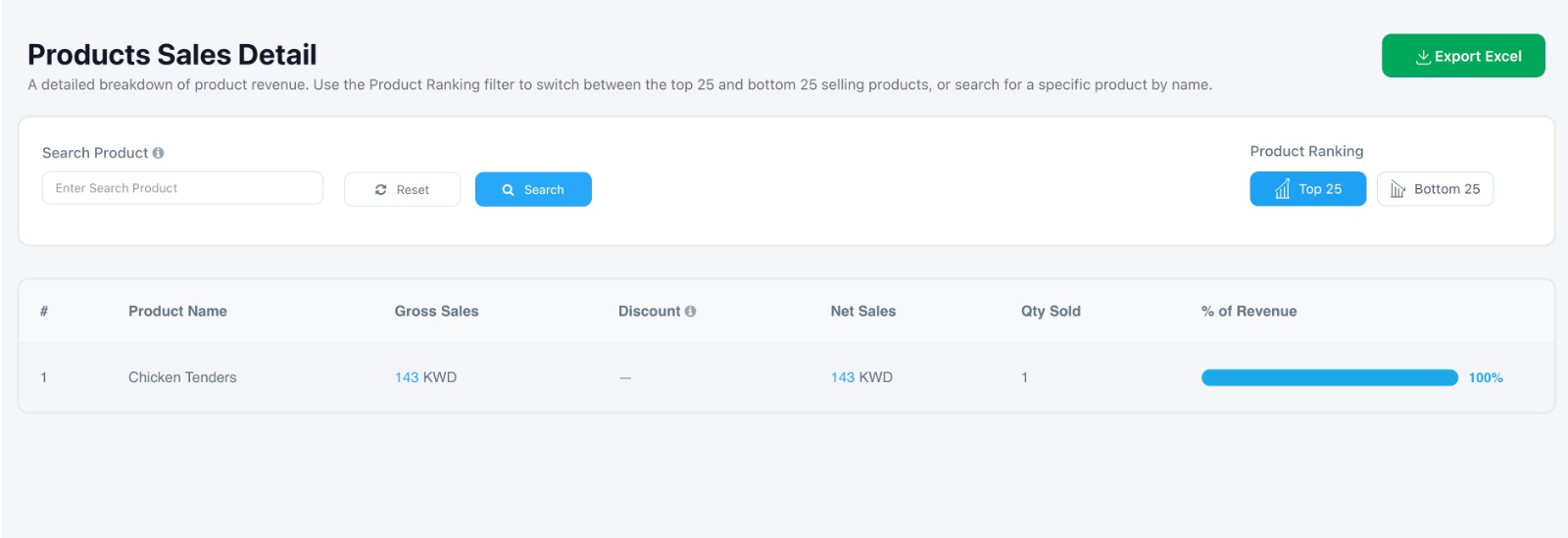
Task: Click the % of Revenue column header
Action: click(x=1249, y=311)
